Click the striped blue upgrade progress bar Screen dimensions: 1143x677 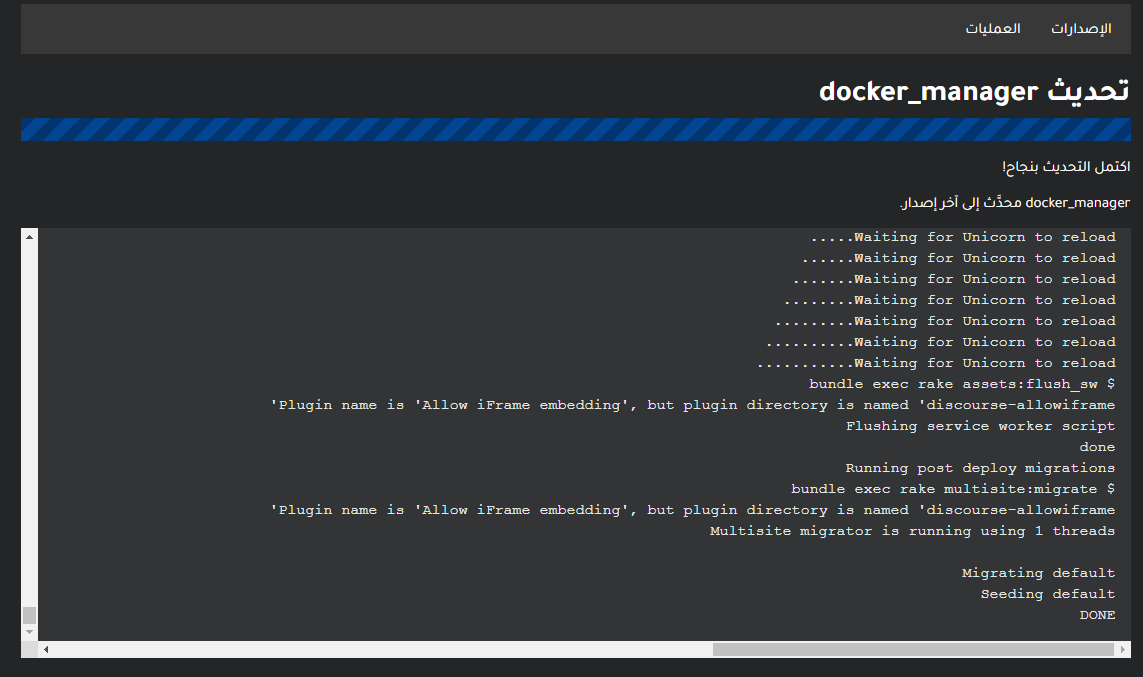576,130
